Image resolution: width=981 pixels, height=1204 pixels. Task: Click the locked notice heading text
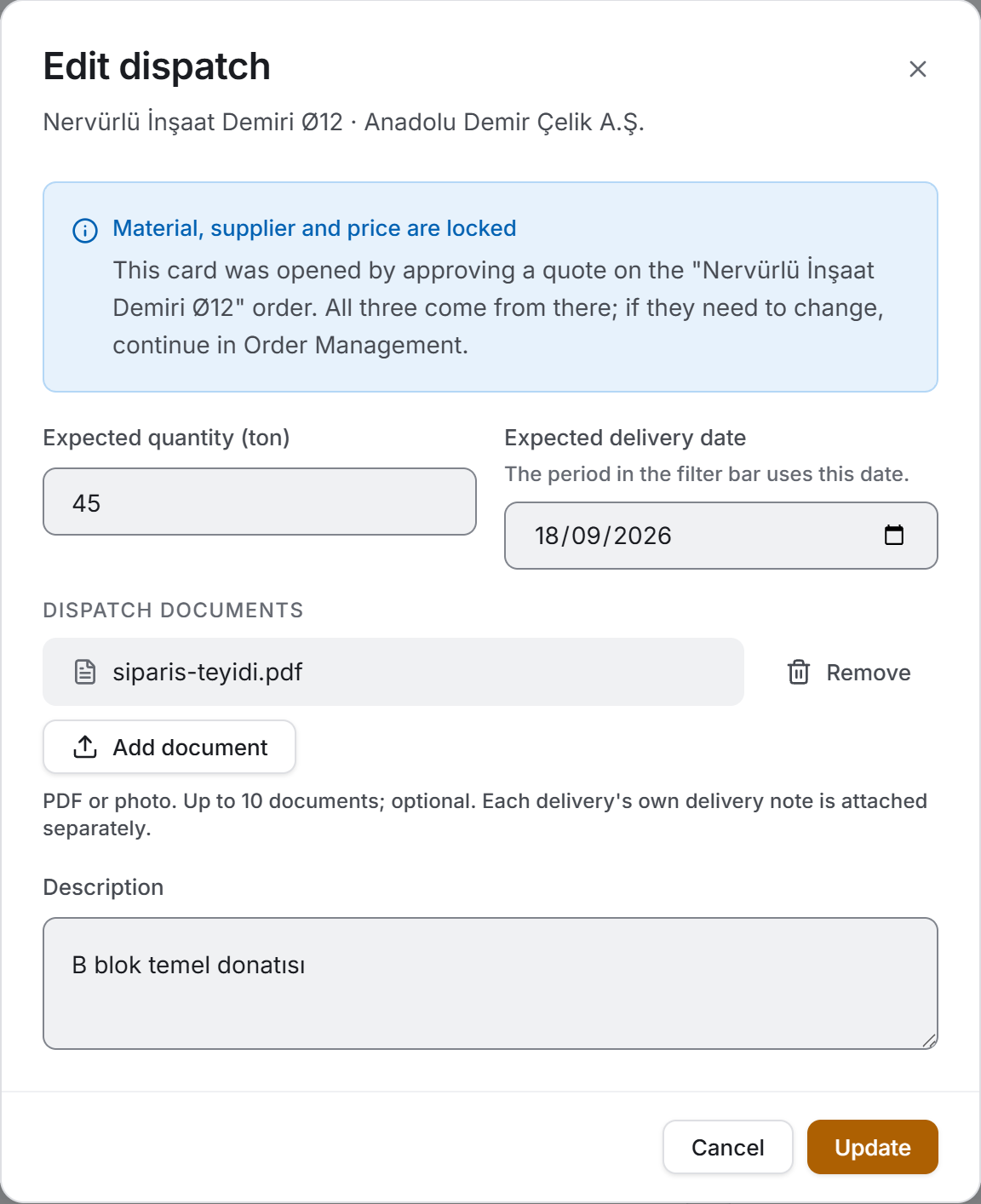coord(314,228)
